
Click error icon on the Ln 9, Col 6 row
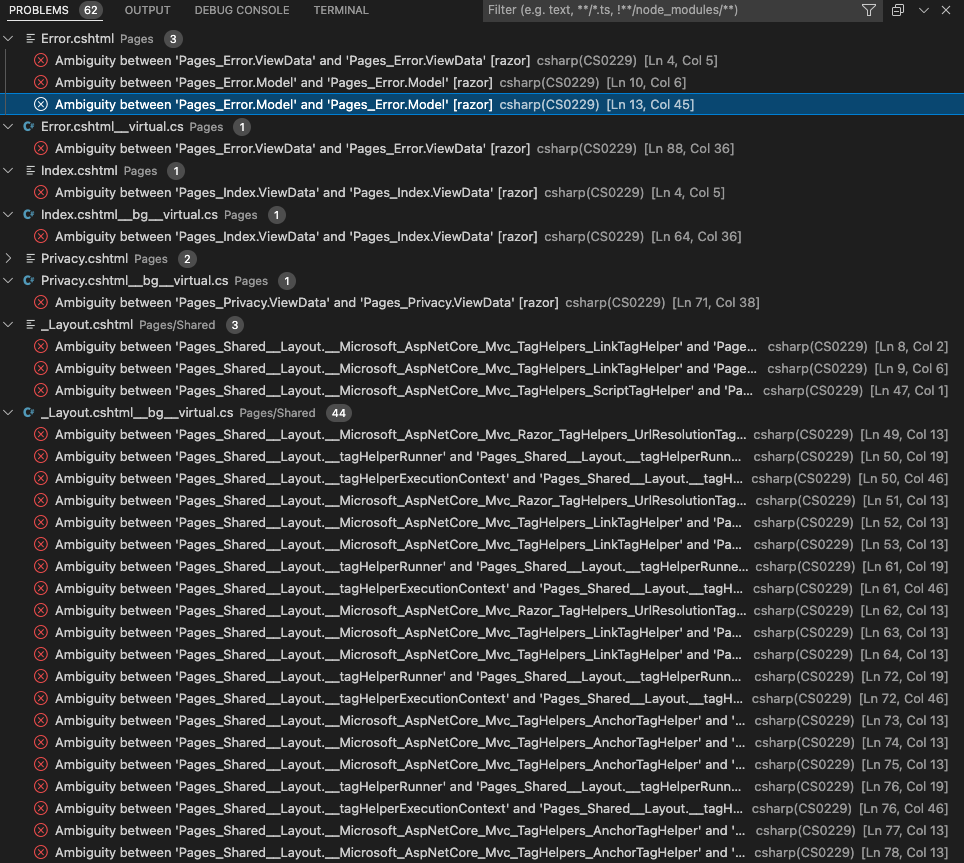pos(41,369)
